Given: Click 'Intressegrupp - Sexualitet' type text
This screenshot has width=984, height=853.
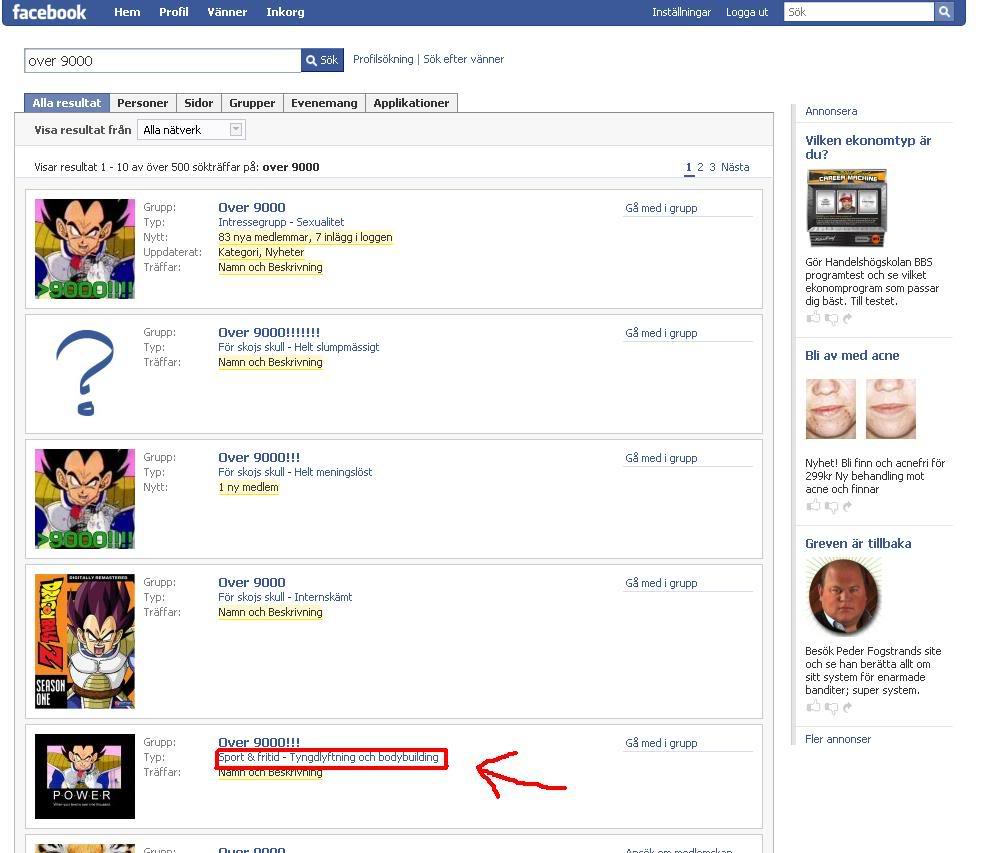Looking at the screenshot, I should 281,222.
